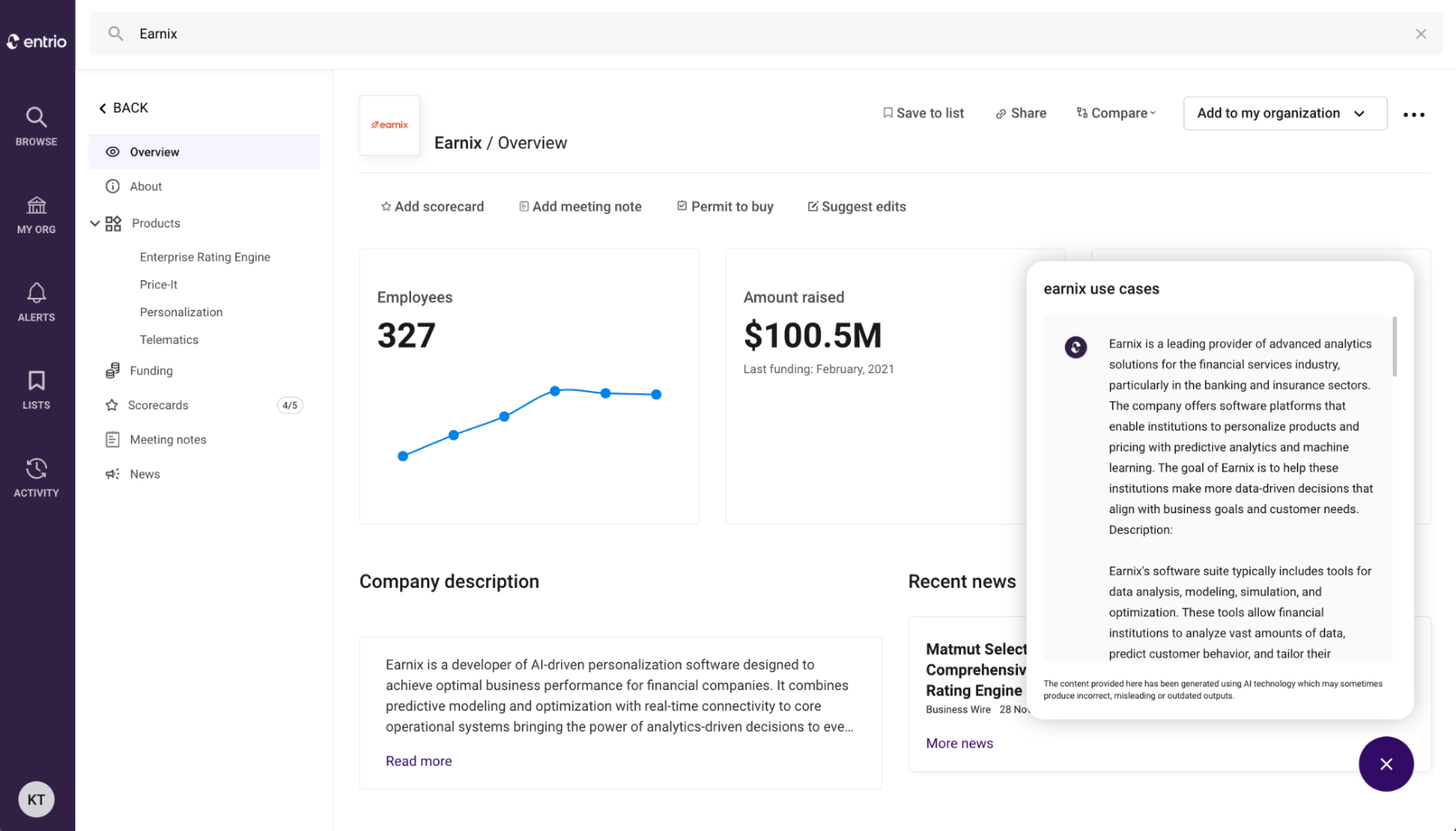The width and height of the screenshot is (1456, 831).
Task: Clear the Earnix search query
Action: click(1421, 34)
